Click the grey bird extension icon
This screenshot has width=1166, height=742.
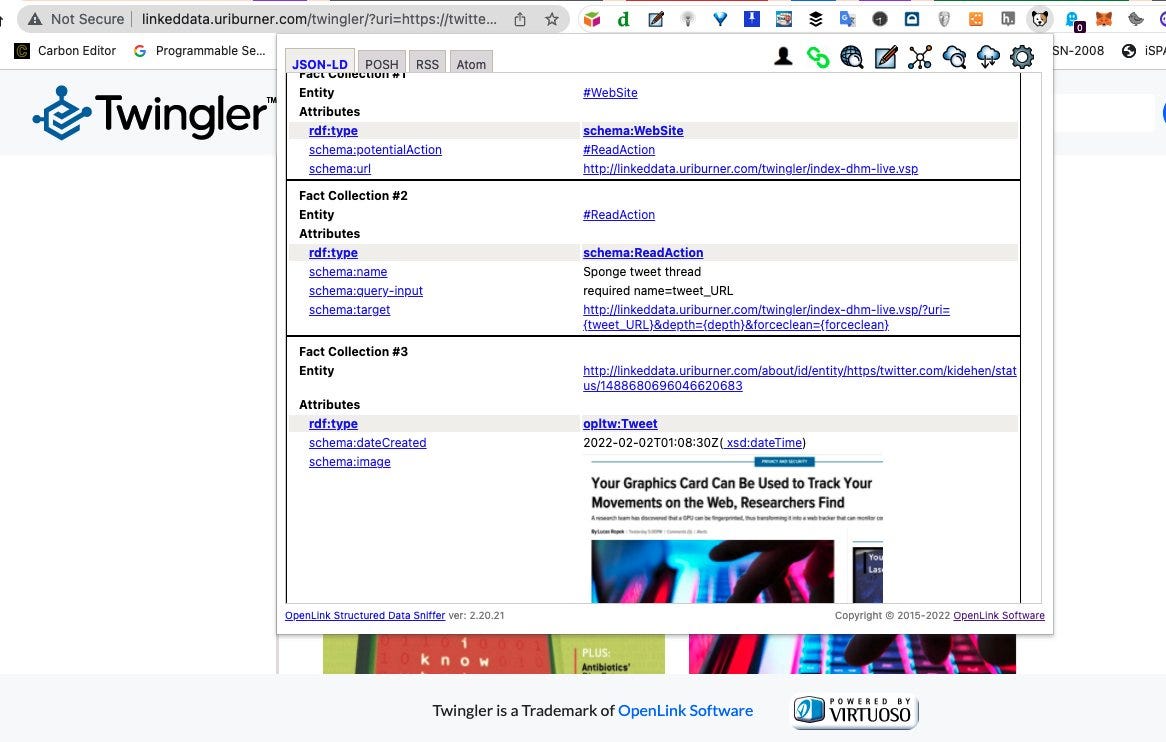point(1136,19)
